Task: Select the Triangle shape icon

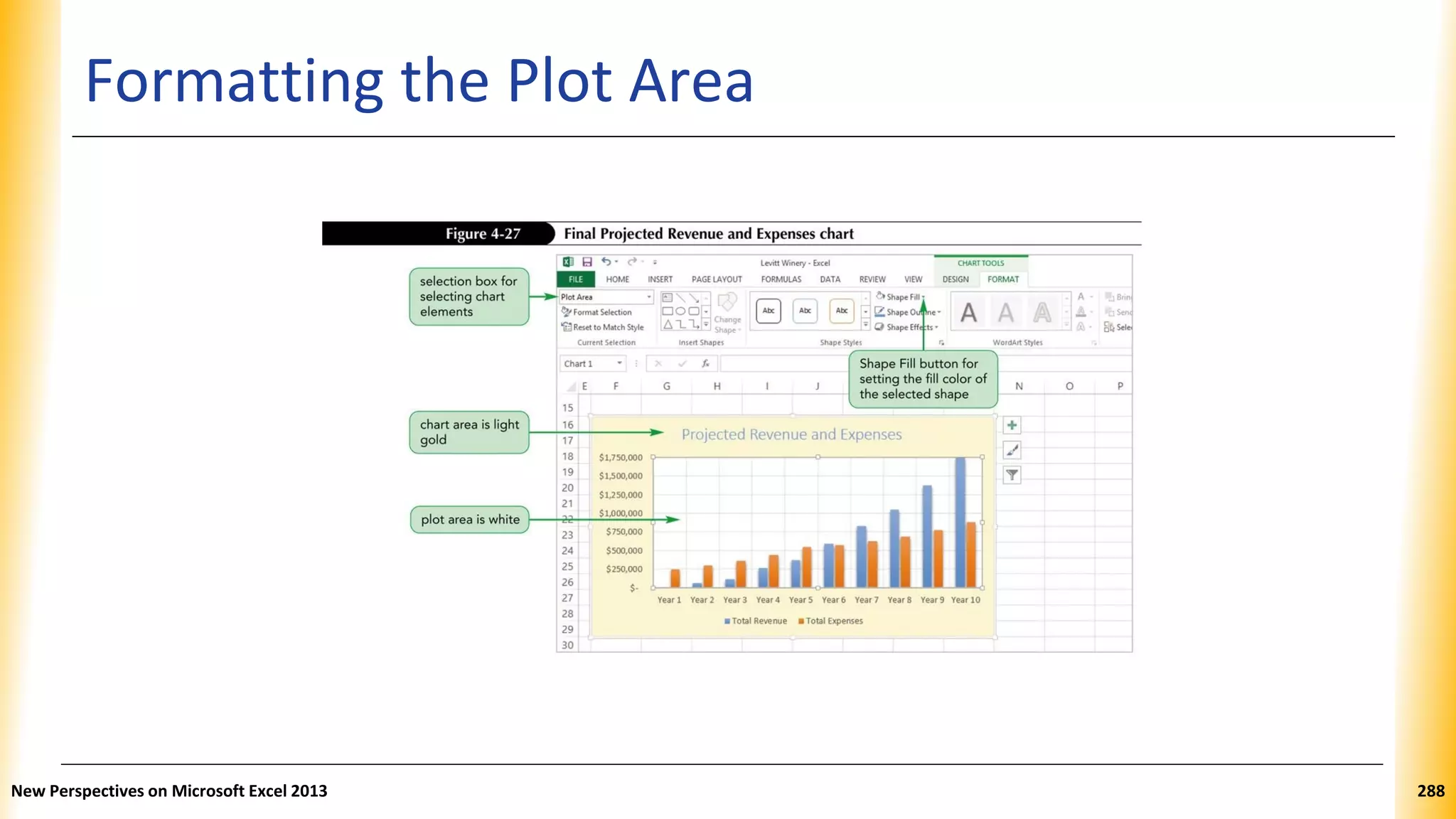Action: 668,324
